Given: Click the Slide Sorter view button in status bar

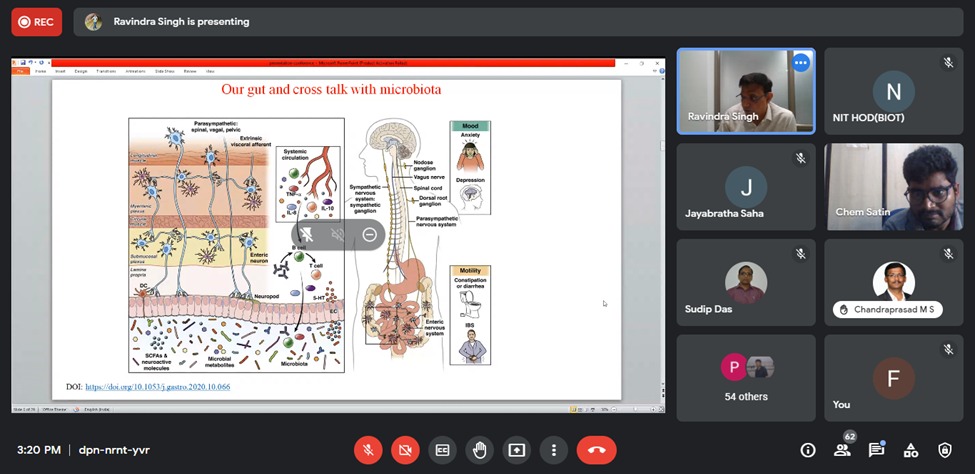Looking at the screenshot, I should [580, 409].
